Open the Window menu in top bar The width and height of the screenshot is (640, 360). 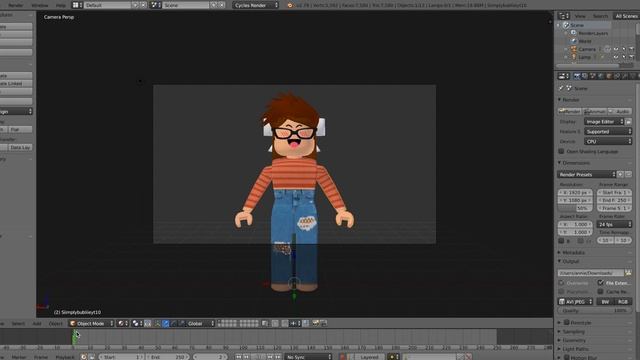[40, 5]
